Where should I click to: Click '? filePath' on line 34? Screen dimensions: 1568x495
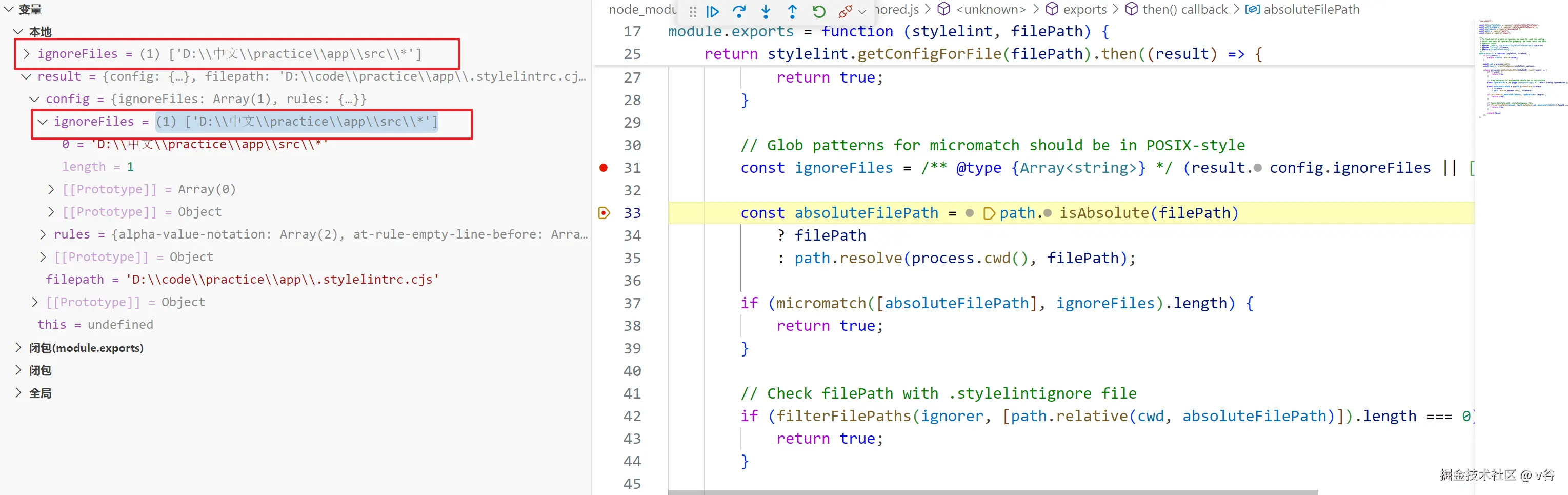click(821, 235)
